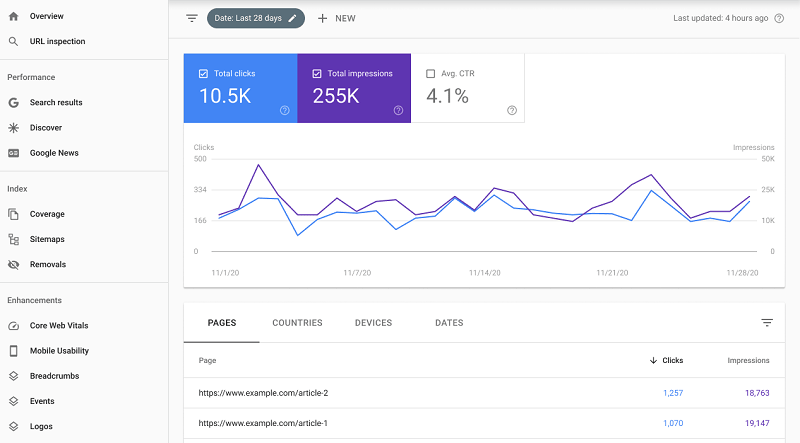Image resolution: width=800 pixels, height=443 pixels.
Task: Switch to the PAGES tab
Action: [x=222, y=323]
